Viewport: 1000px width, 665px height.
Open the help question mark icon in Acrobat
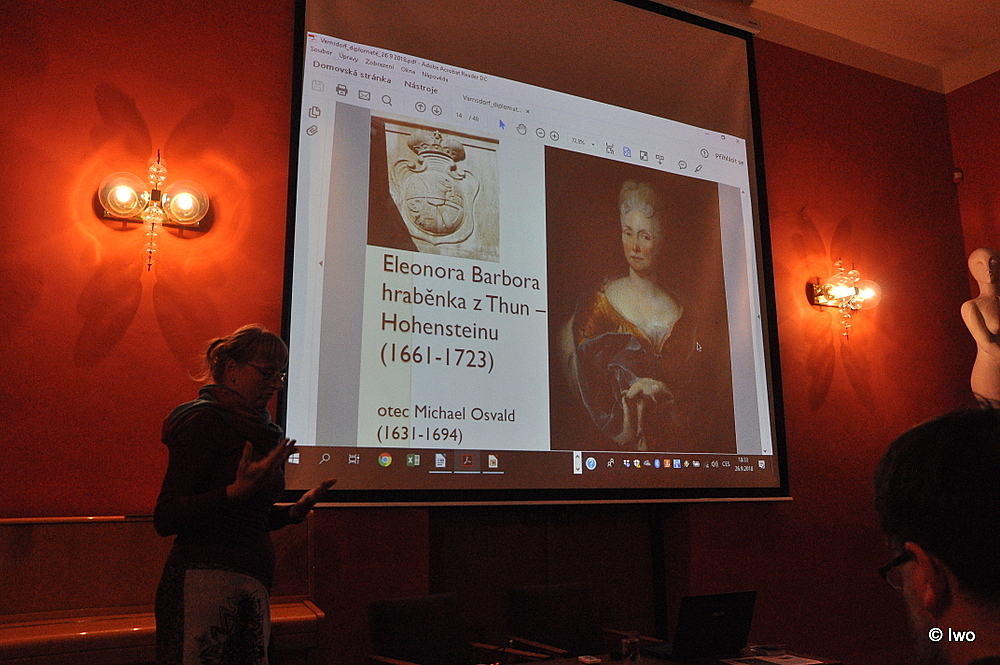click(x=704, y=154)
